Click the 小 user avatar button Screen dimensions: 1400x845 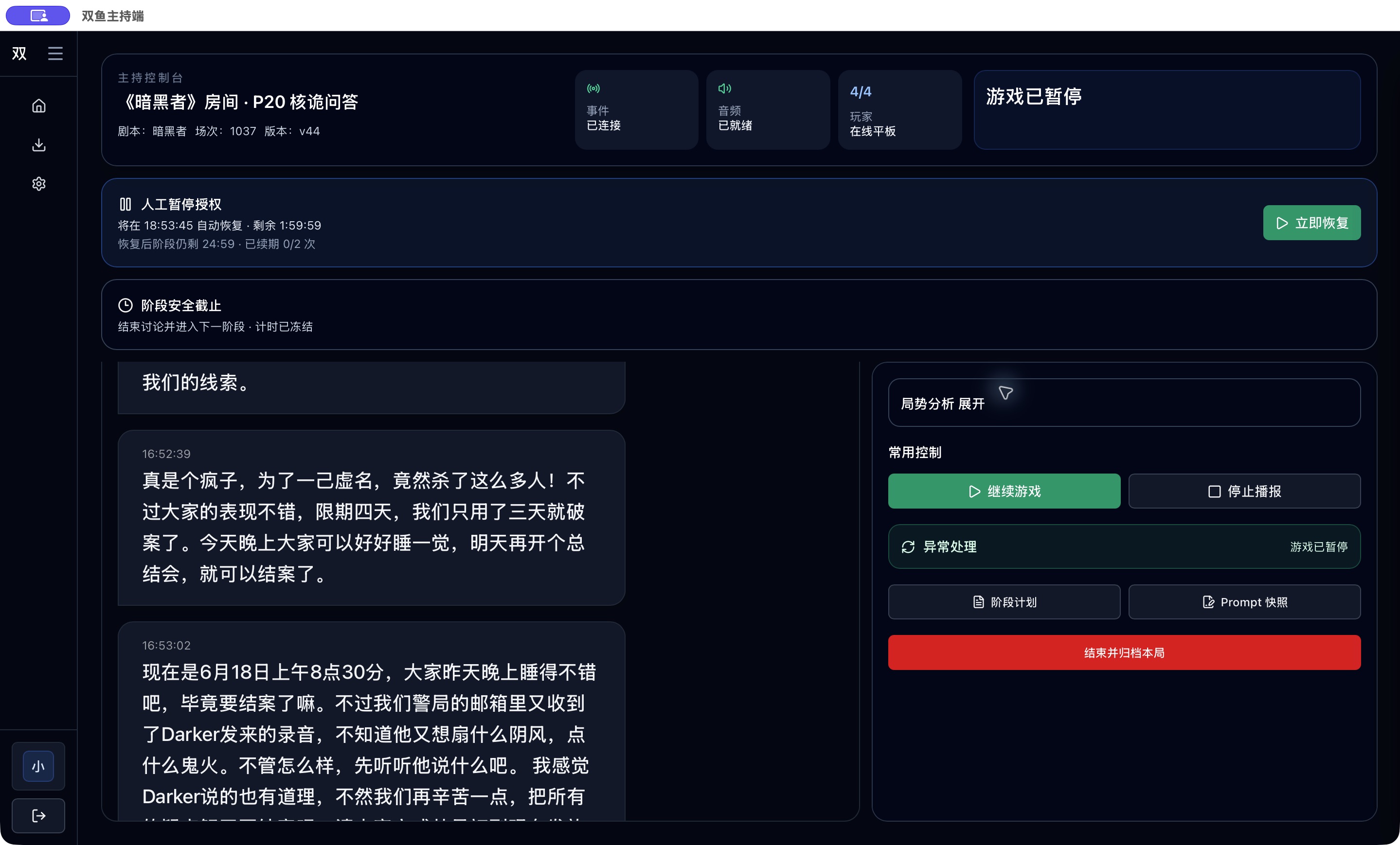pyautogui.click(x=38, y=766)
